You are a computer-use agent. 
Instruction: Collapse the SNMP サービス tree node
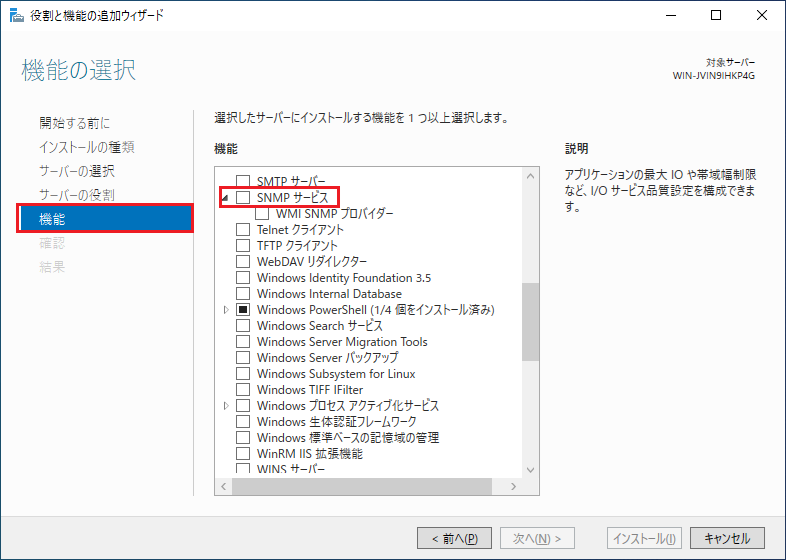pyautogui.click(x=225, y=198)
